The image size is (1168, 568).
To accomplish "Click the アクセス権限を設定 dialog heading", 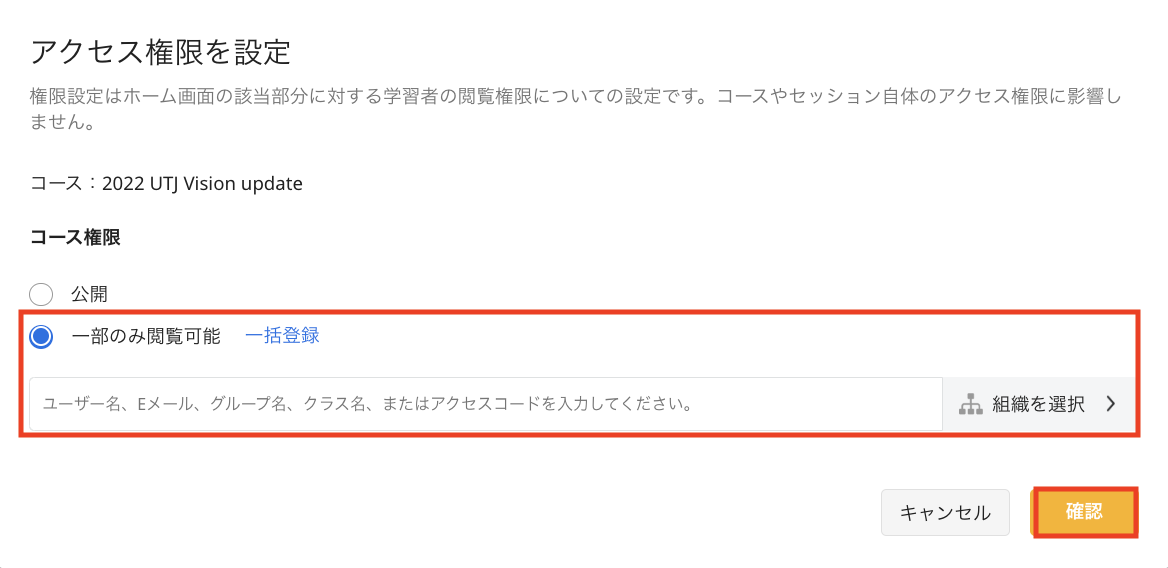I will coord(161,52).
